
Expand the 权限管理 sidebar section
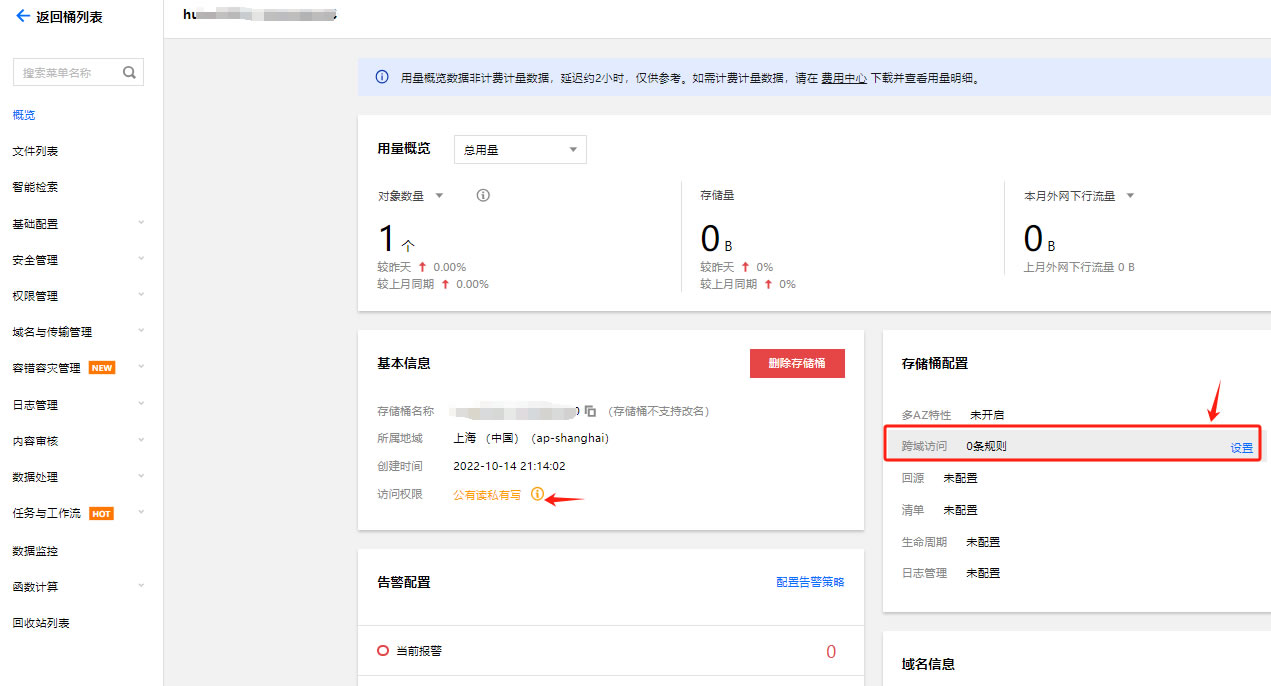pos(78,296)
